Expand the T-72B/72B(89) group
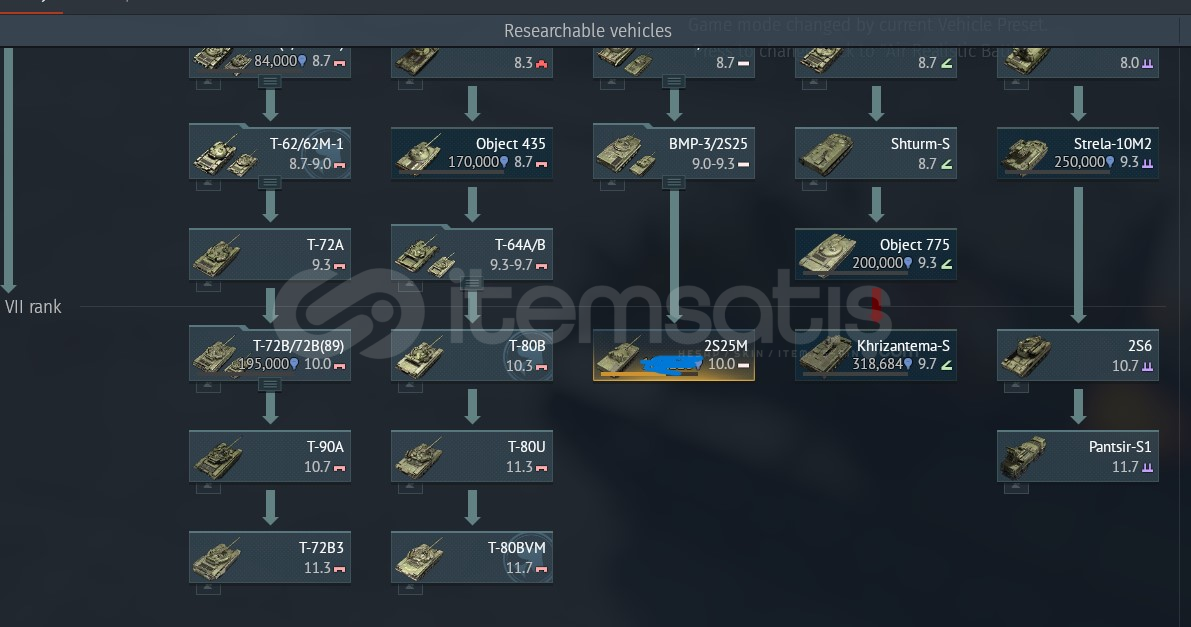1191x627 pixels. click(270, 385)
